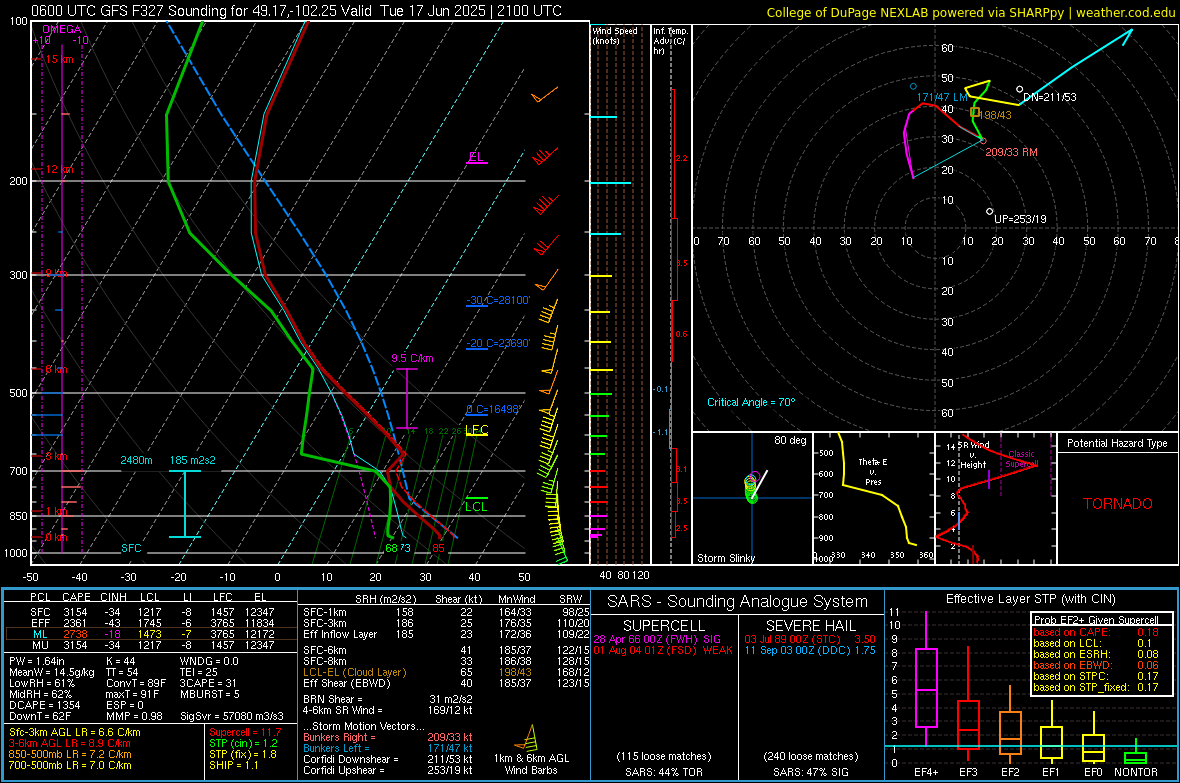Click the UP=253/19 hodograph label
Screen dimensions: 1180x783
tap(1020, 219)
